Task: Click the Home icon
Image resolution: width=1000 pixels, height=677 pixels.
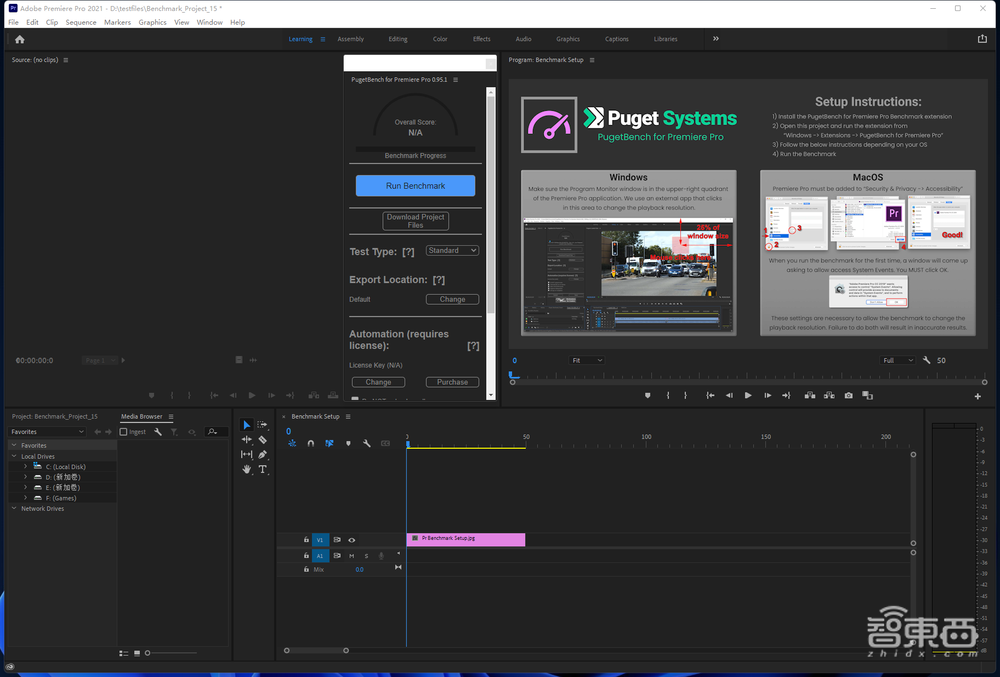Action: [19, 39]
